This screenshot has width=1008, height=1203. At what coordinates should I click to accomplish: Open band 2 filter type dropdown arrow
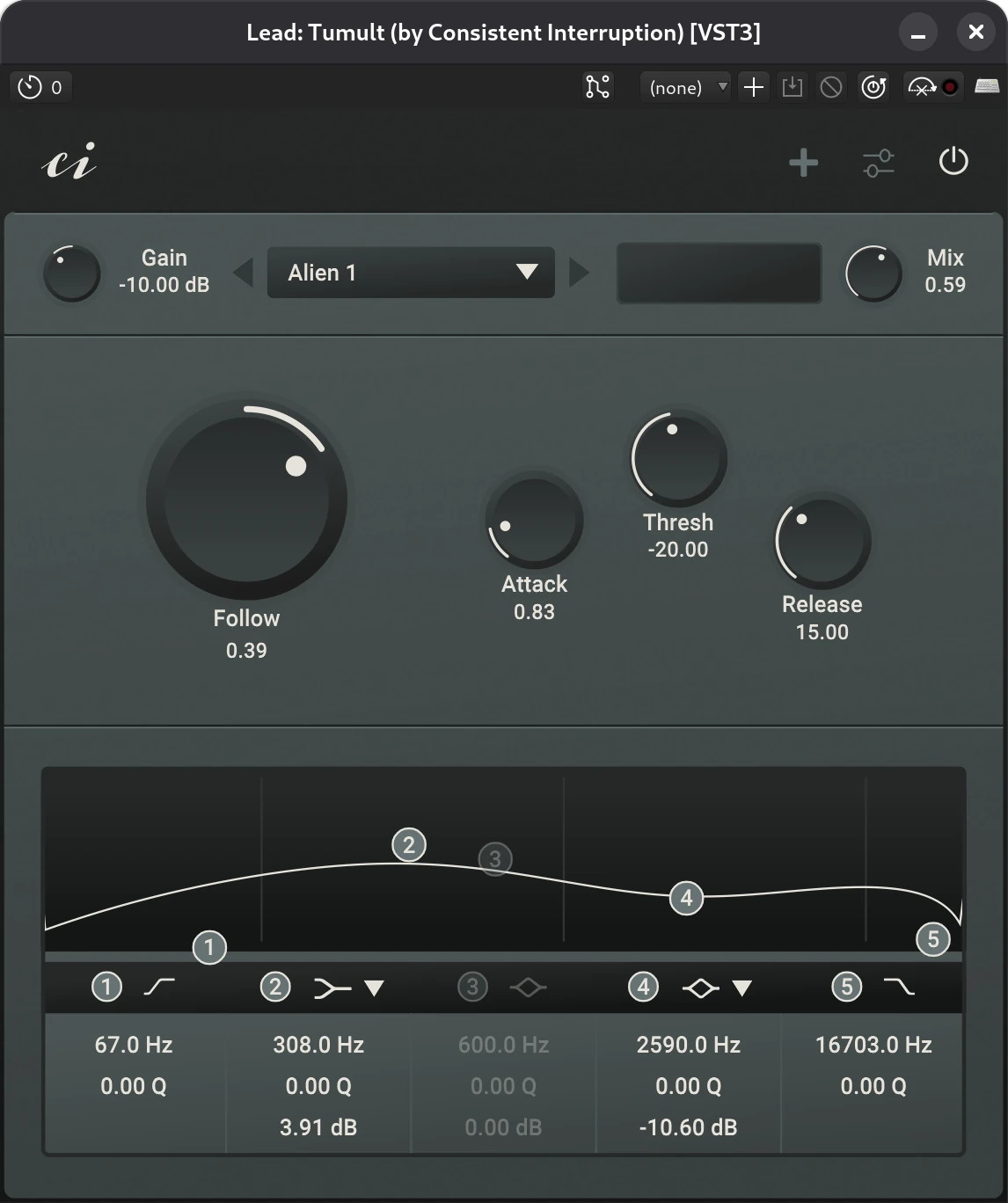374,988
